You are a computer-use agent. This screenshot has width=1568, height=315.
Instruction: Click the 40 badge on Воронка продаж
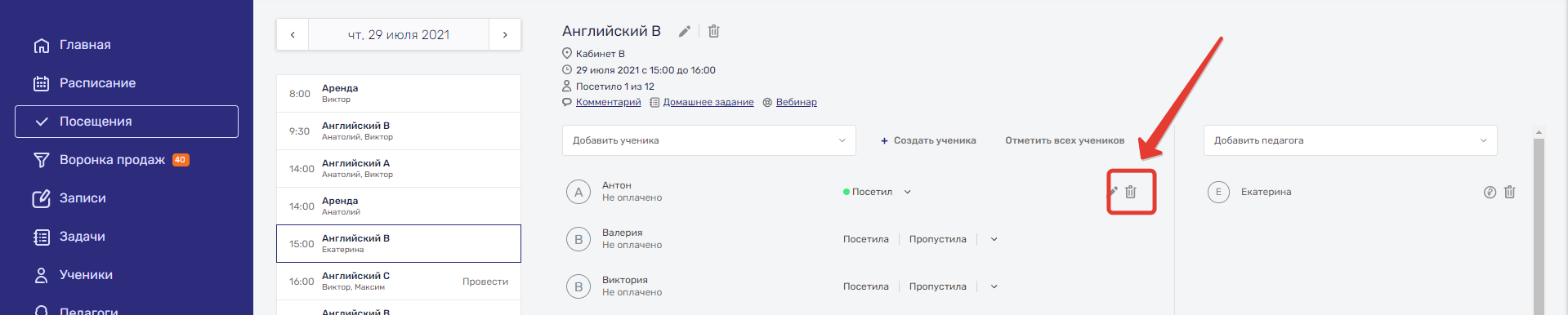(181, 160)
